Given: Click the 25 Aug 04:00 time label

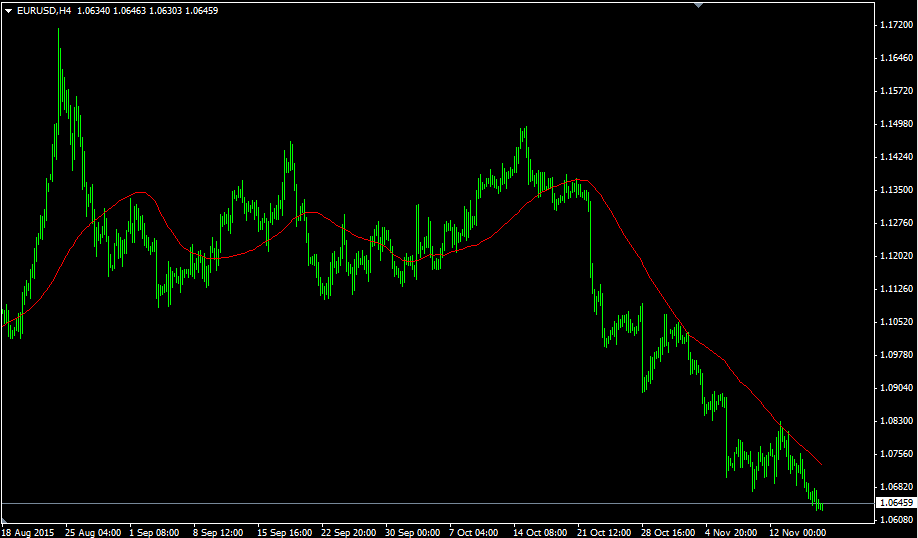Looking at the screenshot, I should [93, 532].
